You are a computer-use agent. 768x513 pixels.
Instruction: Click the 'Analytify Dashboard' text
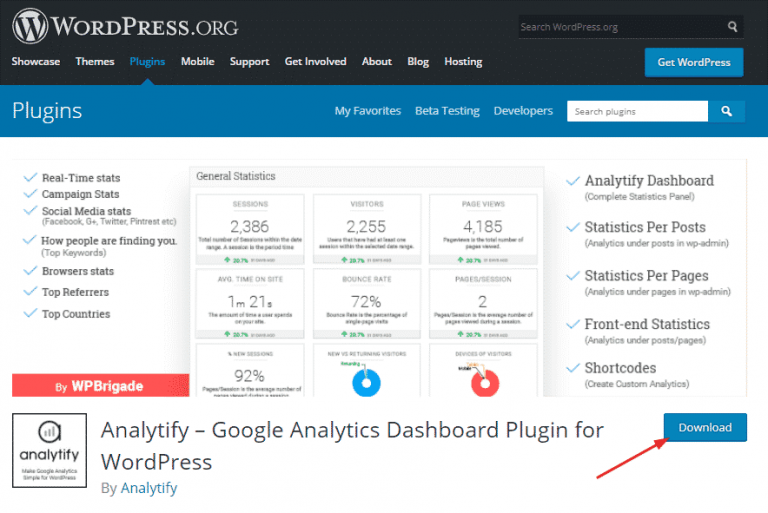[649, 180]
